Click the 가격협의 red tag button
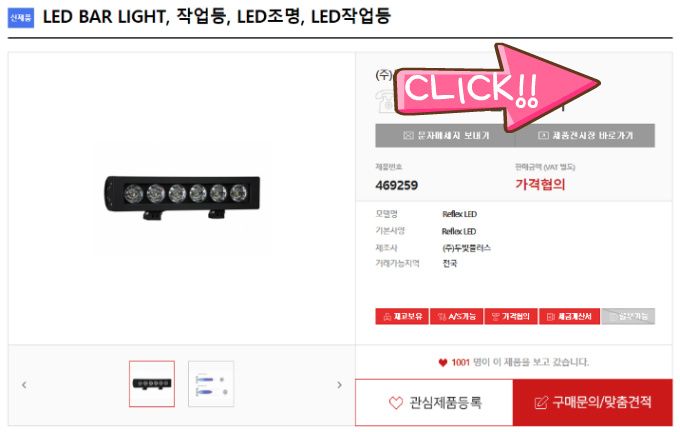The height and width of the screenshot is (432, 680). tap(511, 317)
